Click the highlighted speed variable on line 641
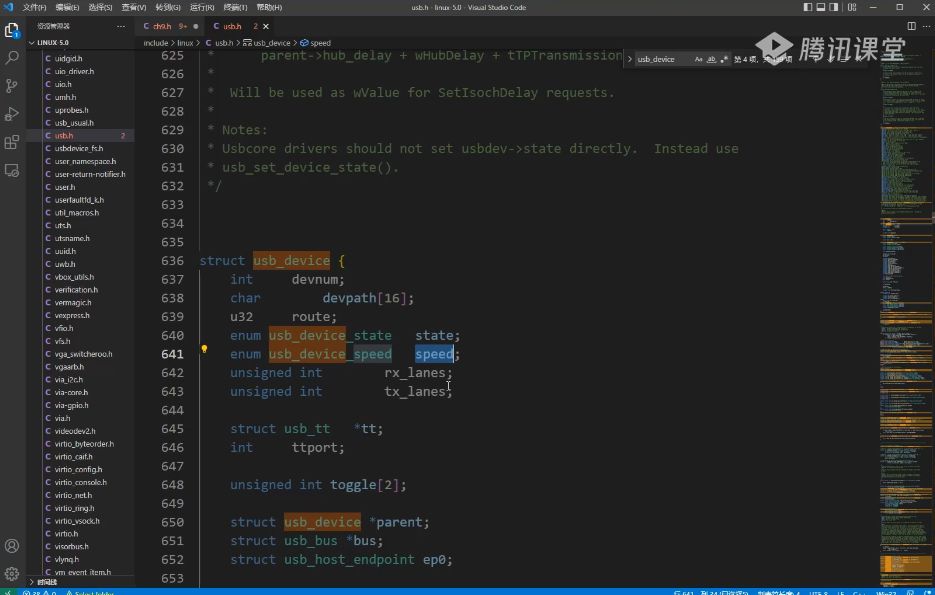Image resolution: width=935 pixels, height=595 pixels. pos(434,354)
